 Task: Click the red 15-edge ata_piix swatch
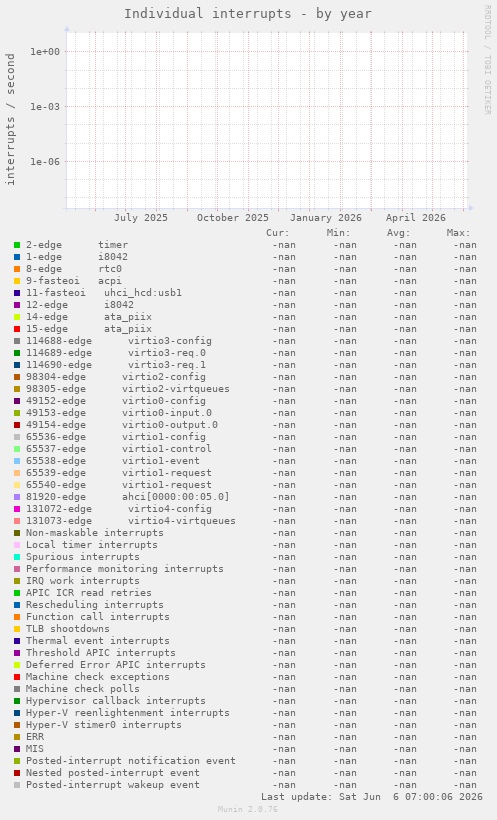(17, 329)
